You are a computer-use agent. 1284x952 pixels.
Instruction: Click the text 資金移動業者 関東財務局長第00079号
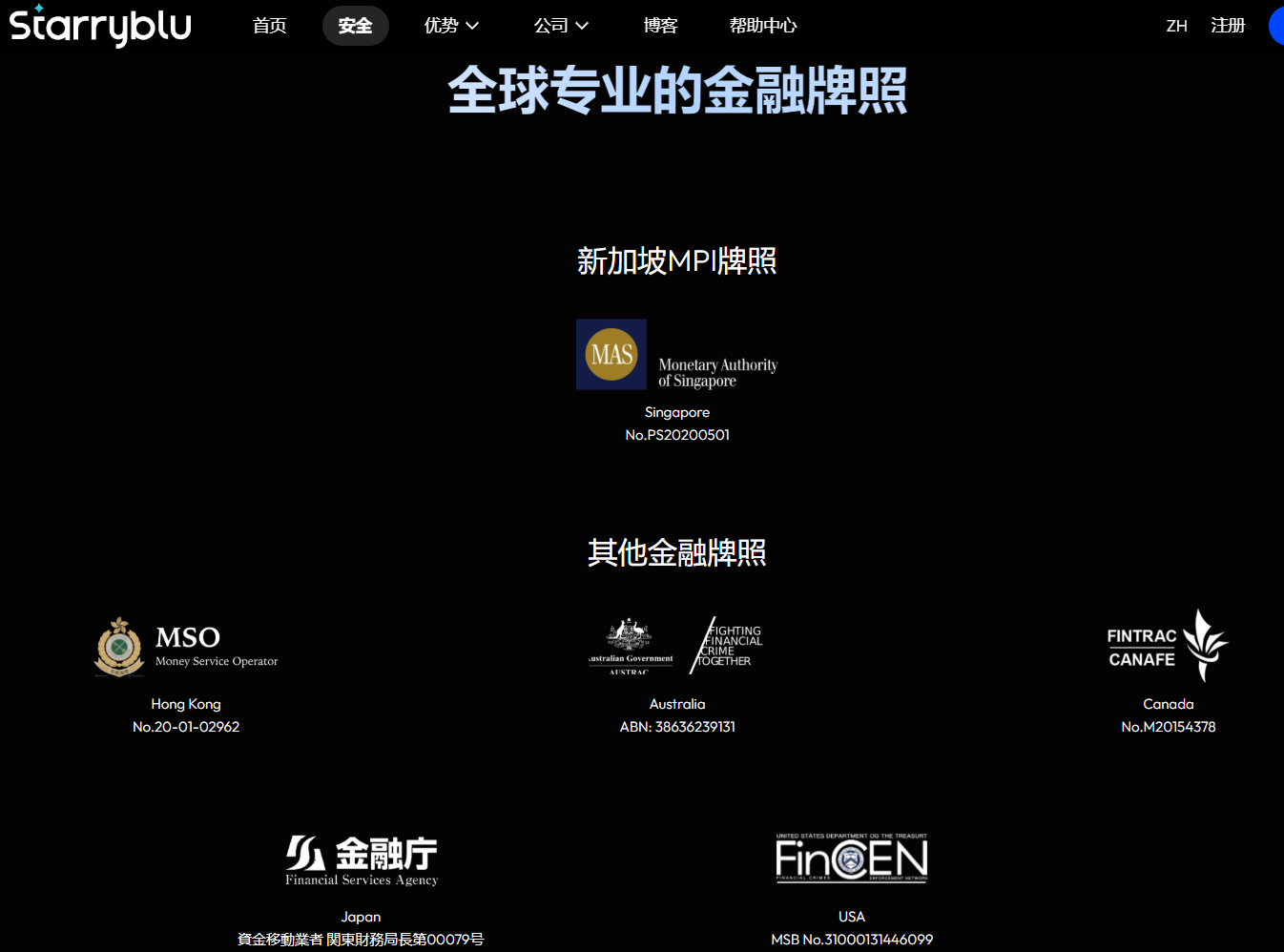click(362, 940)
